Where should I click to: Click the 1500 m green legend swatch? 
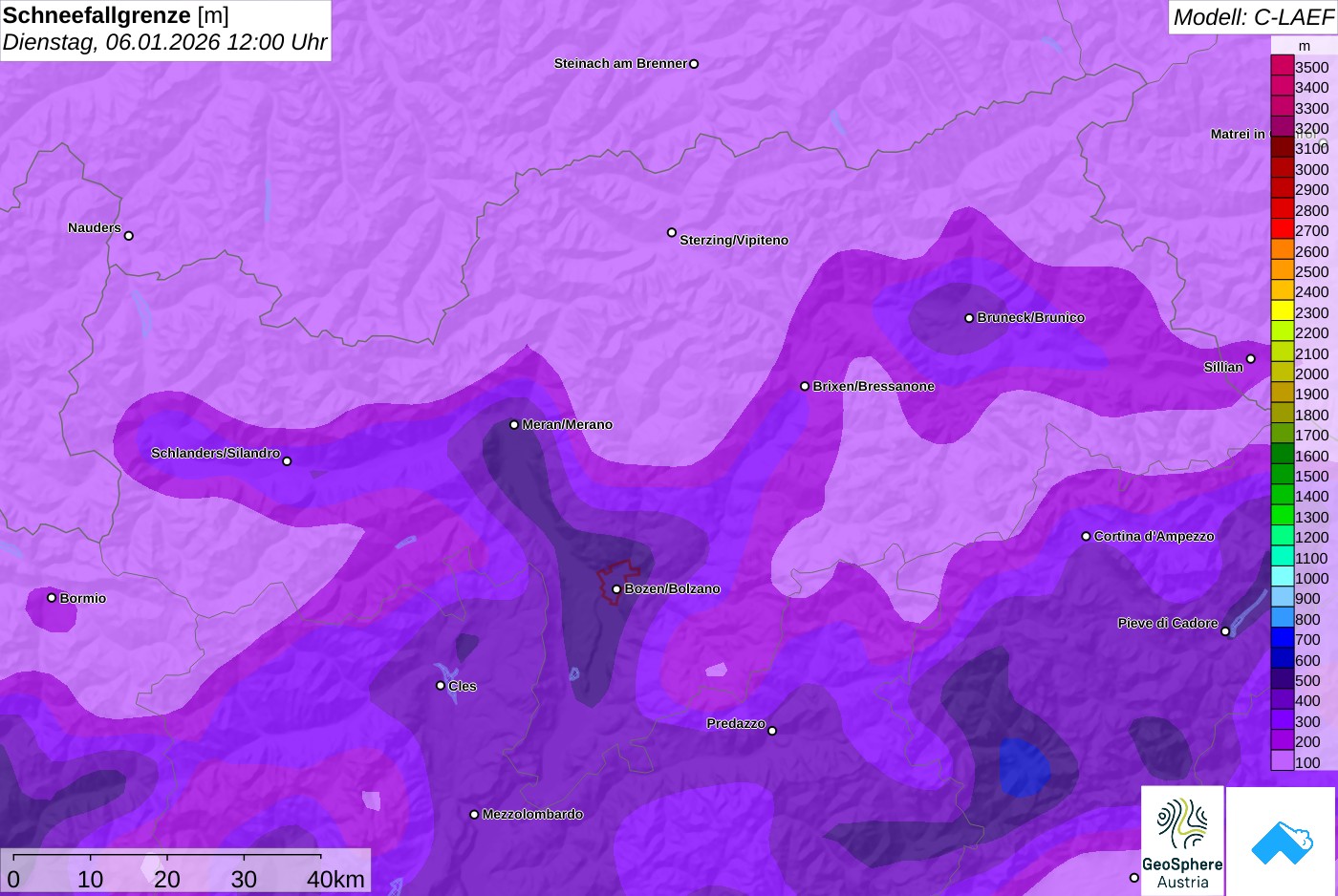pyautogui.click(x=1282, y=476)
